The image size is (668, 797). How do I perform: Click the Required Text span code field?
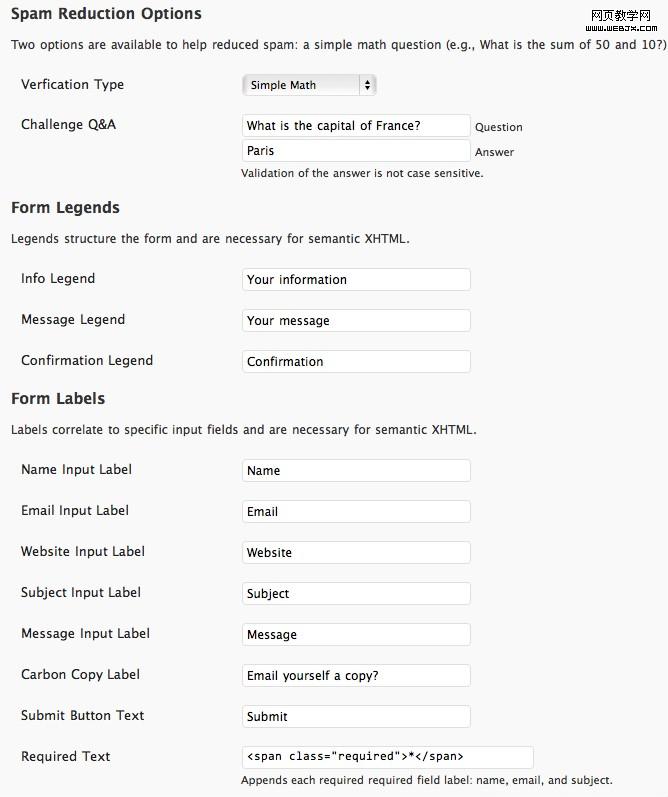coord(387,757)
